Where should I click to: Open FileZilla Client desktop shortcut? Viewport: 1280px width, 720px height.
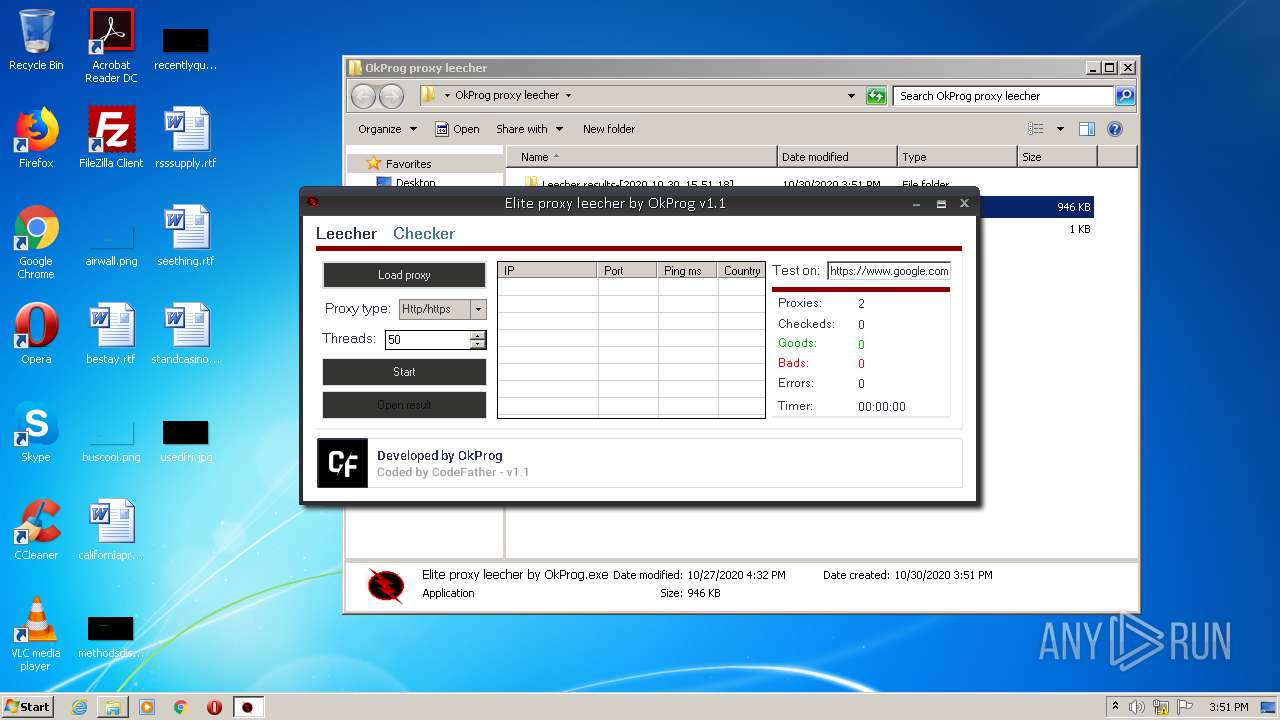coord(111,138)
